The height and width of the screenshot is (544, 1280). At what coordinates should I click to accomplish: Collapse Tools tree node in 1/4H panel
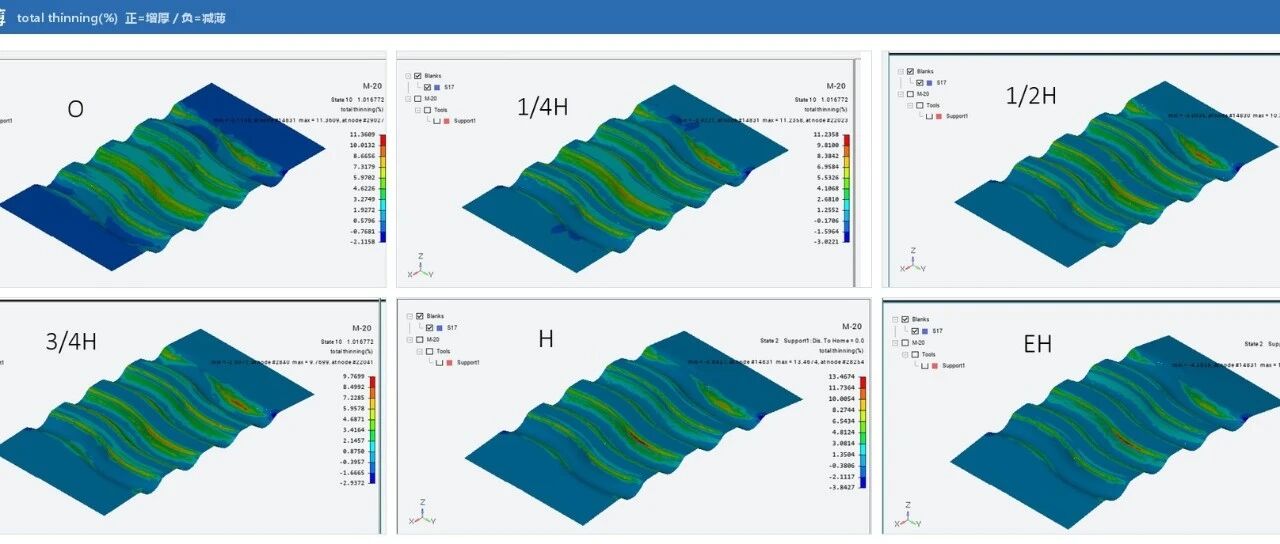click(418, 110)
